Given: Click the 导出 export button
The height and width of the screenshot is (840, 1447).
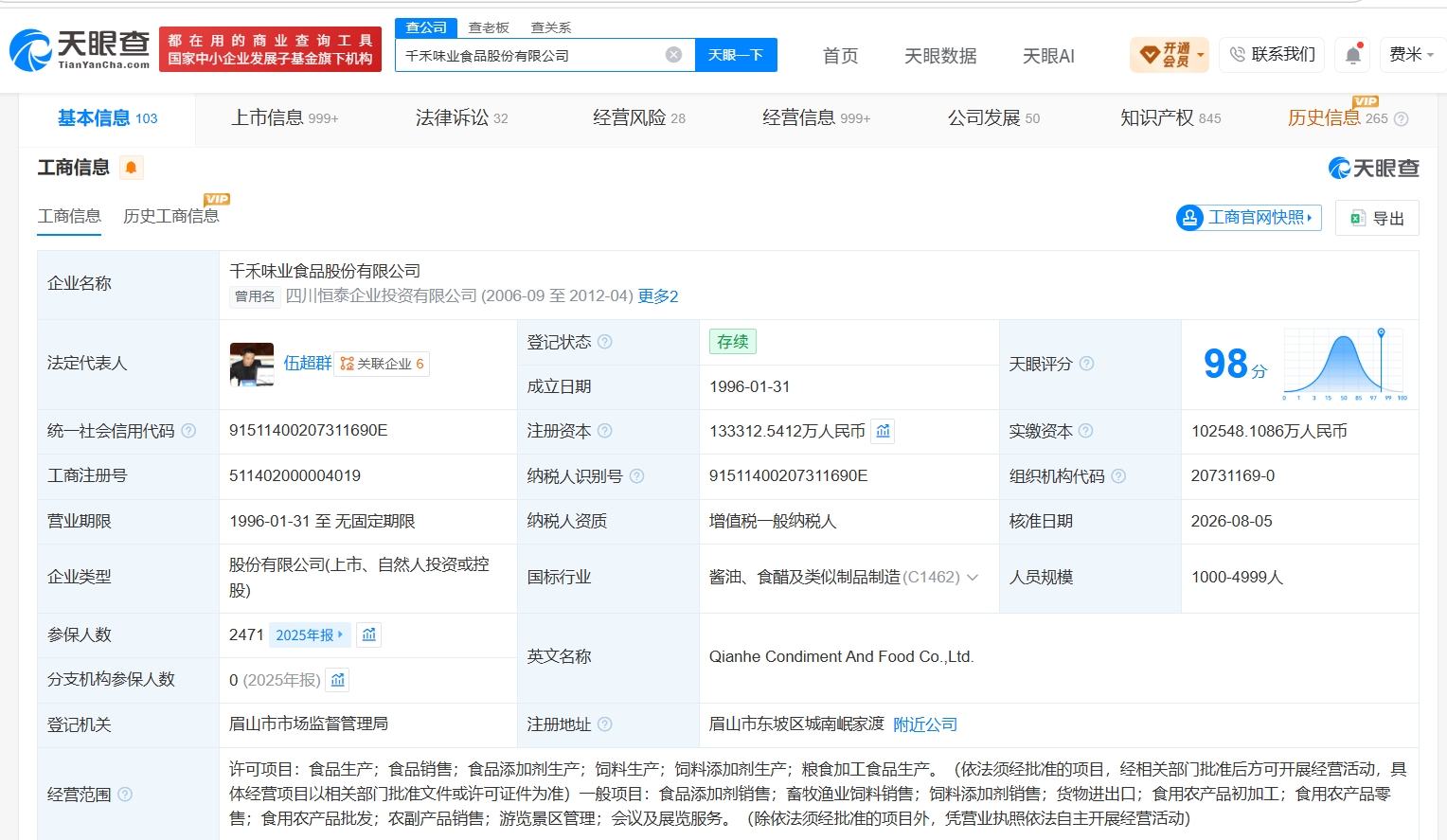Looking at the screenshot, I should 1377,218.
